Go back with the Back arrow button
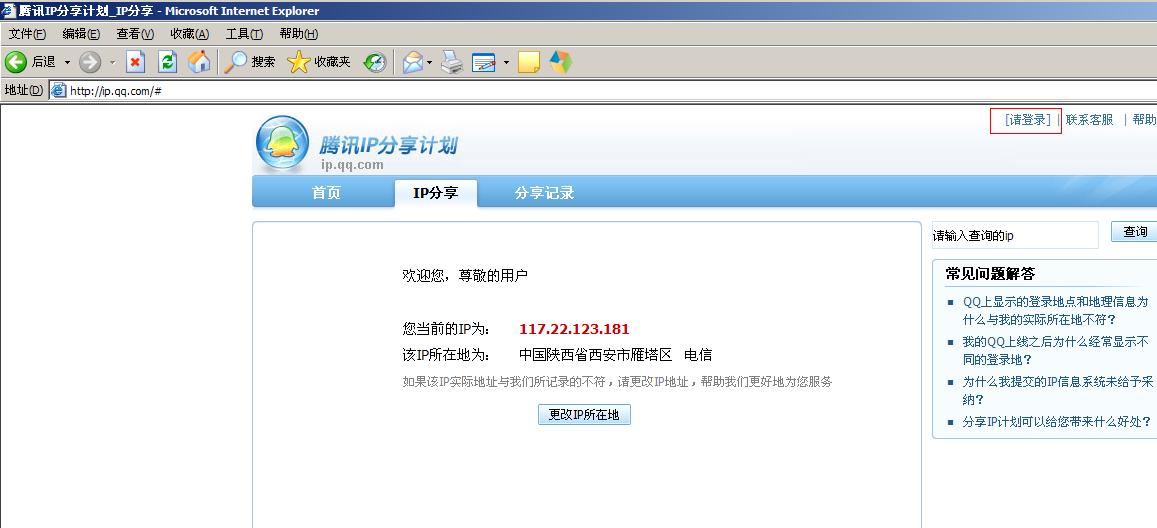This screenshot has height=528, width=1157. [30, 63]
